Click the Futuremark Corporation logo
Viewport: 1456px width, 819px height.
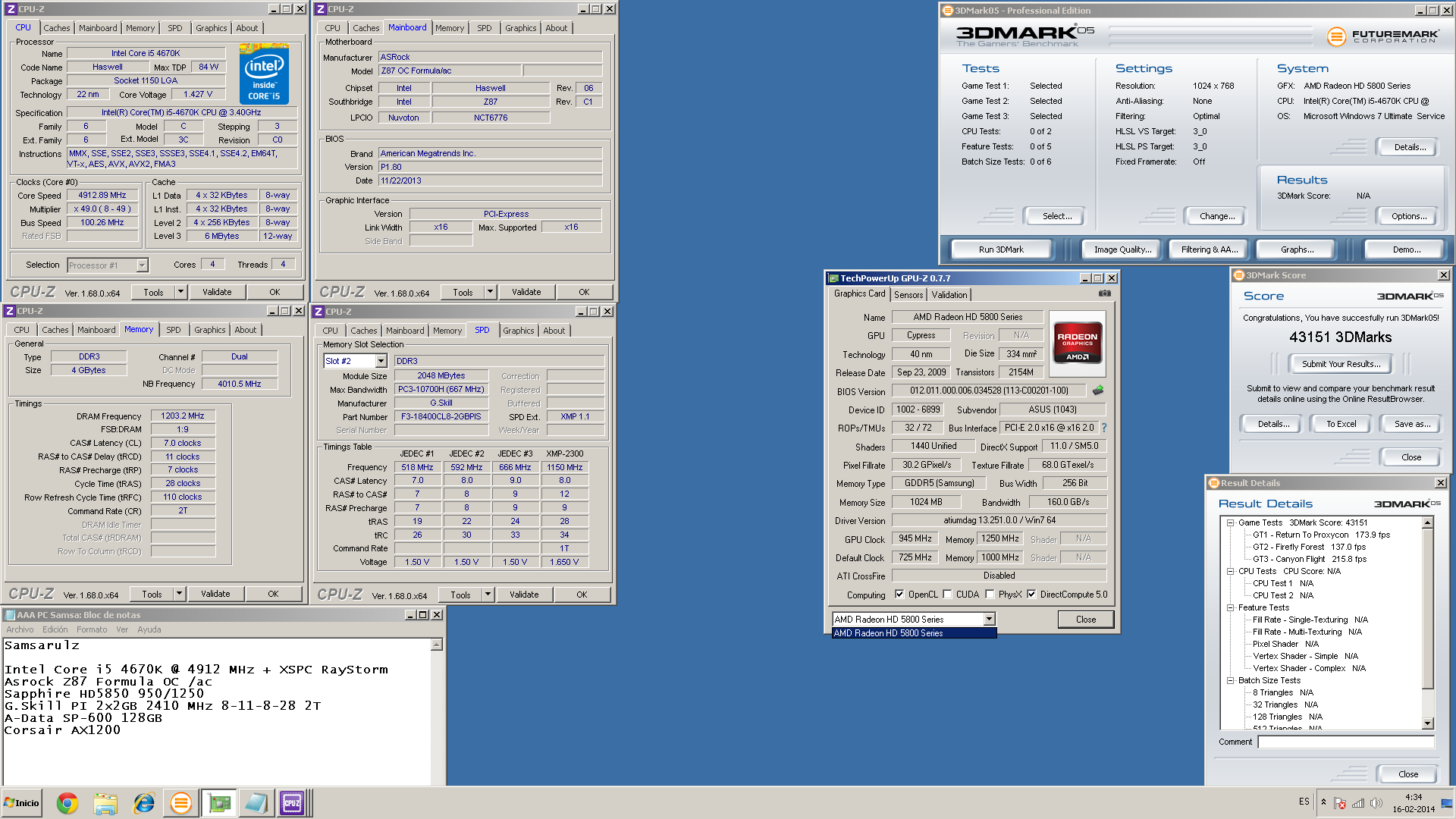(x=1382, y=36)
